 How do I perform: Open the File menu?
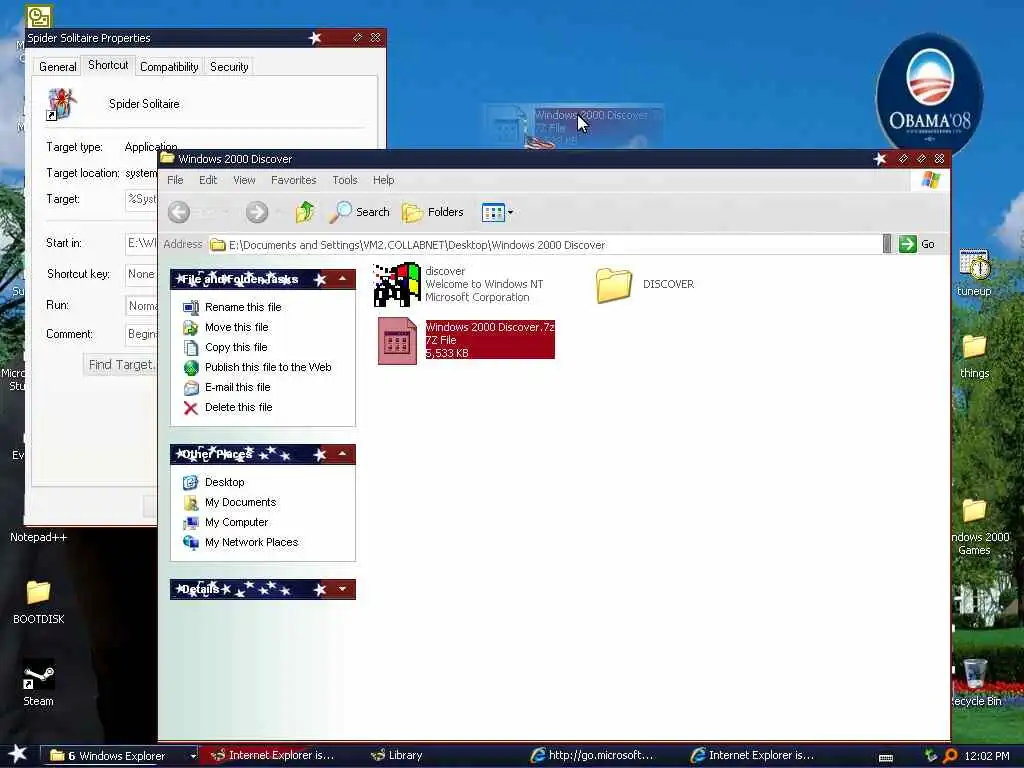pos(175,180)
